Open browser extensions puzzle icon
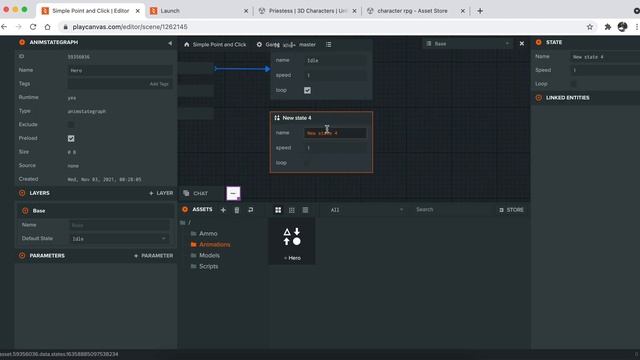The height and width of the screenshot is (360, 640). (608, 27)
